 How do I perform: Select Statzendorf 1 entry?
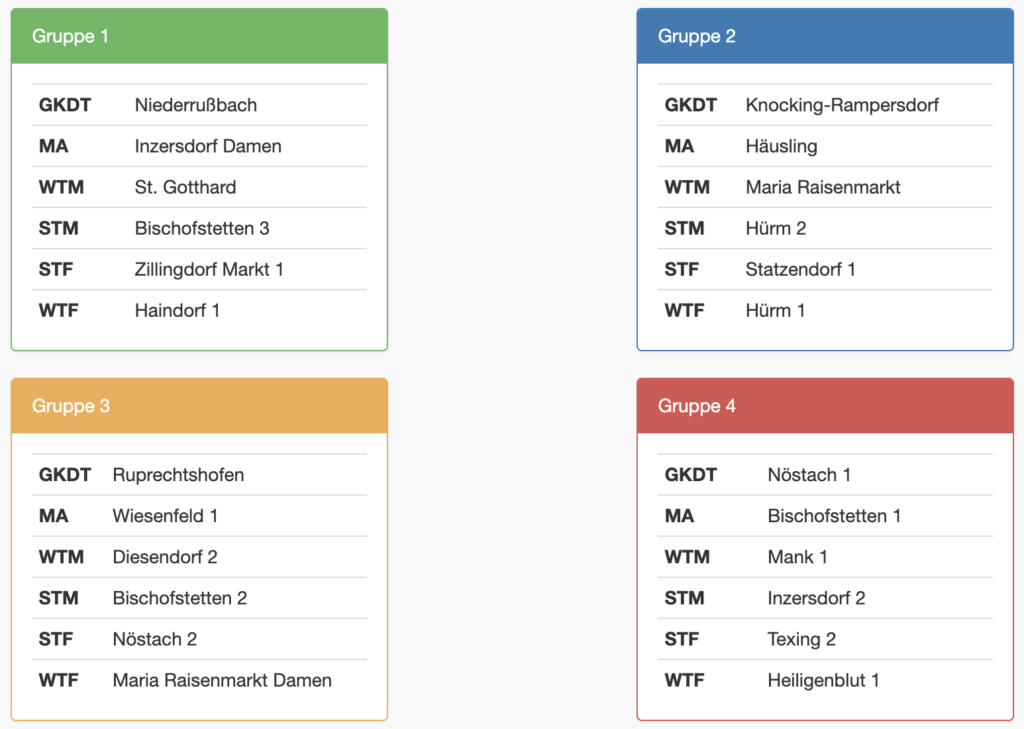pyautogui.click(x=800, y=269)
